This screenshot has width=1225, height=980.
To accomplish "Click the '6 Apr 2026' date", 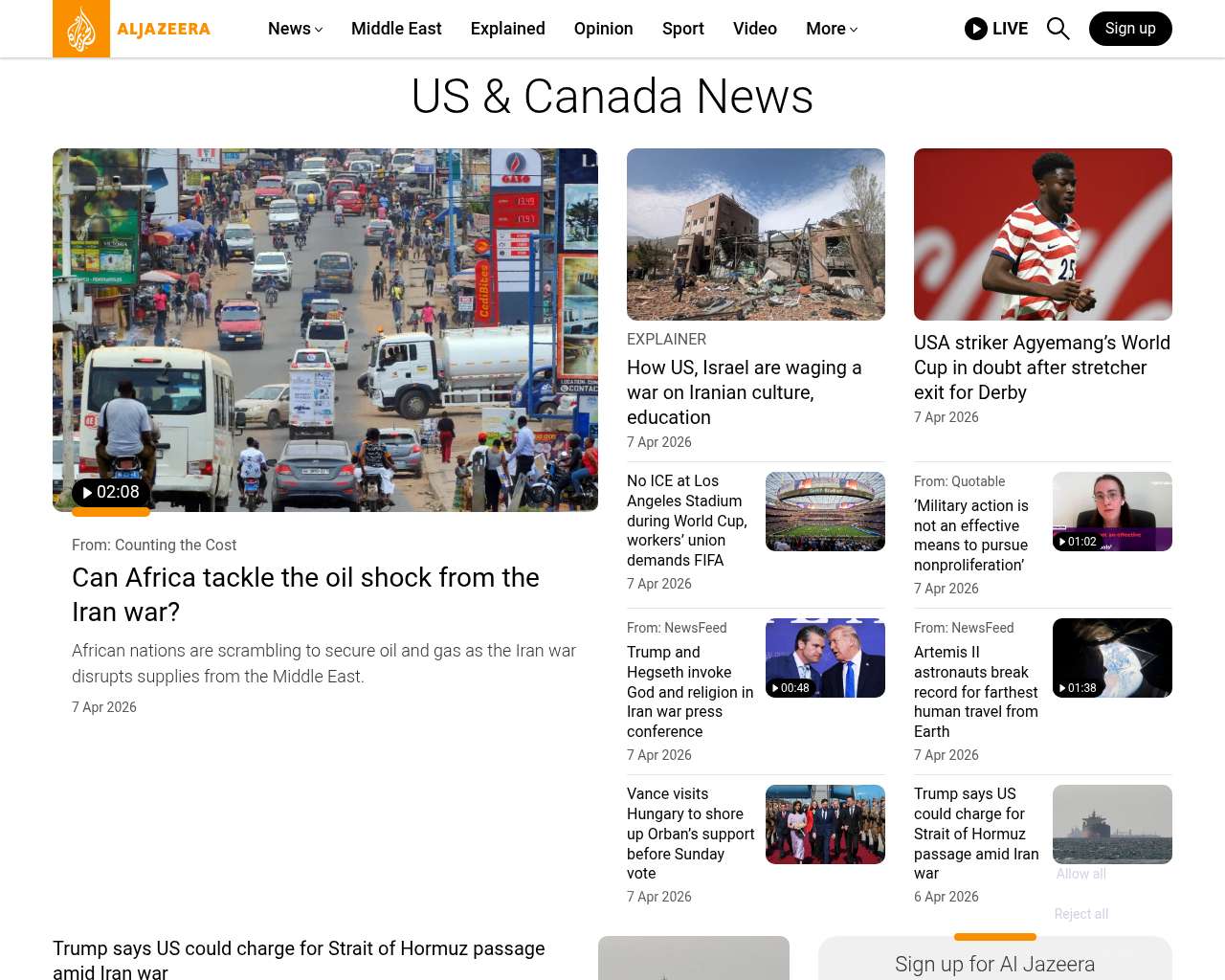I will [947, 897].
